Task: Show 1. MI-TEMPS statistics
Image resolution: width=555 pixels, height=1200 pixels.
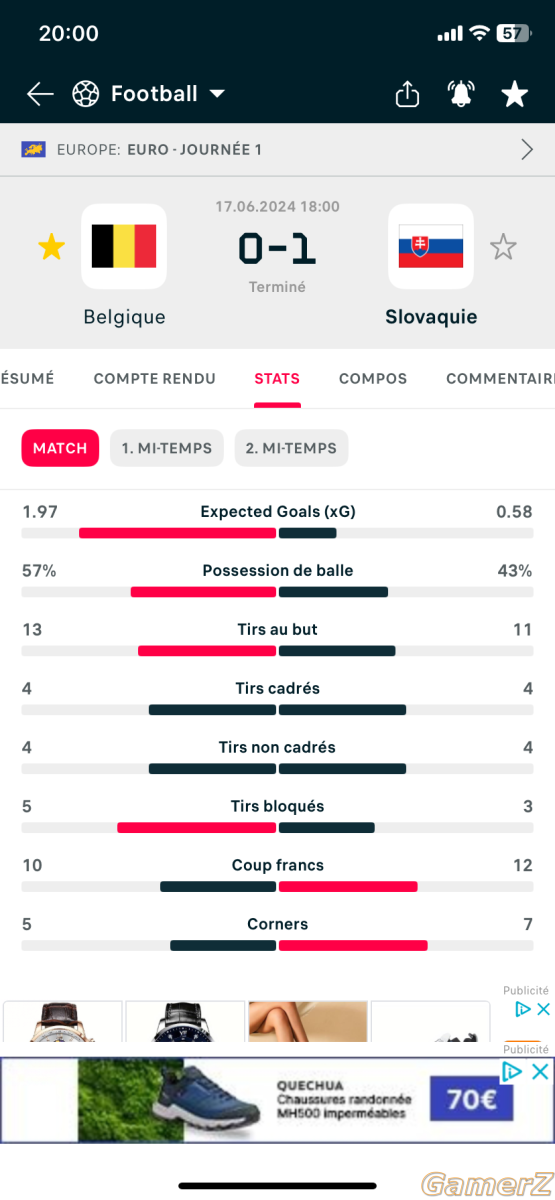Action: coord(167,448)
